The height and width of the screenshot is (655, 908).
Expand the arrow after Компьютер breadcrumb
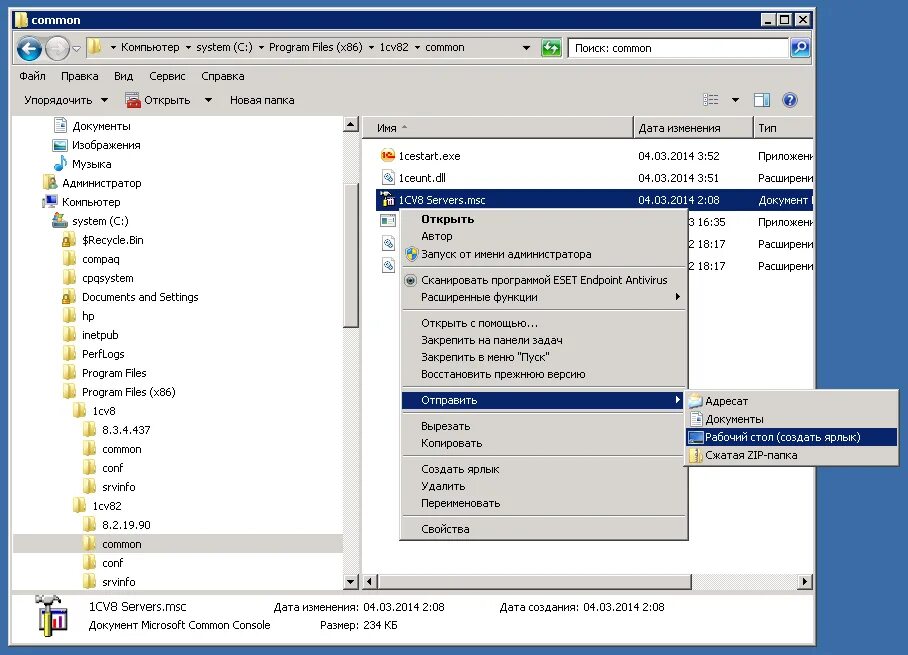(188, 47)
